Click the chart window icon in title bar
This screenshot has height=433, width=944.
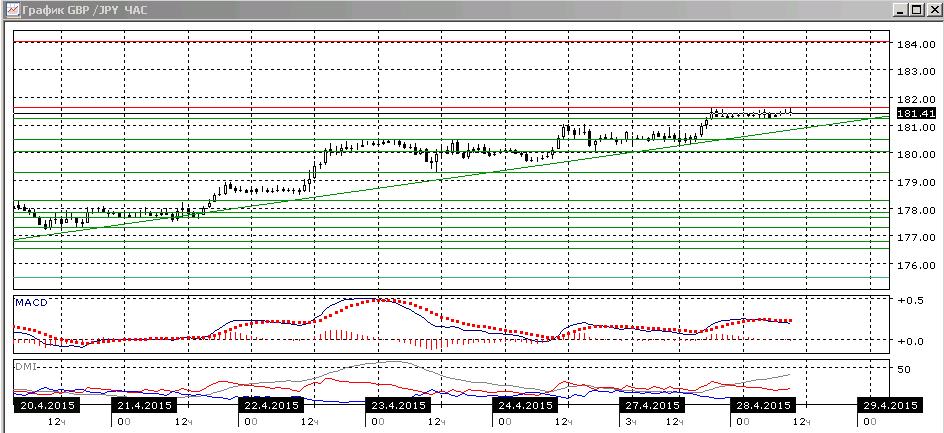13,10
